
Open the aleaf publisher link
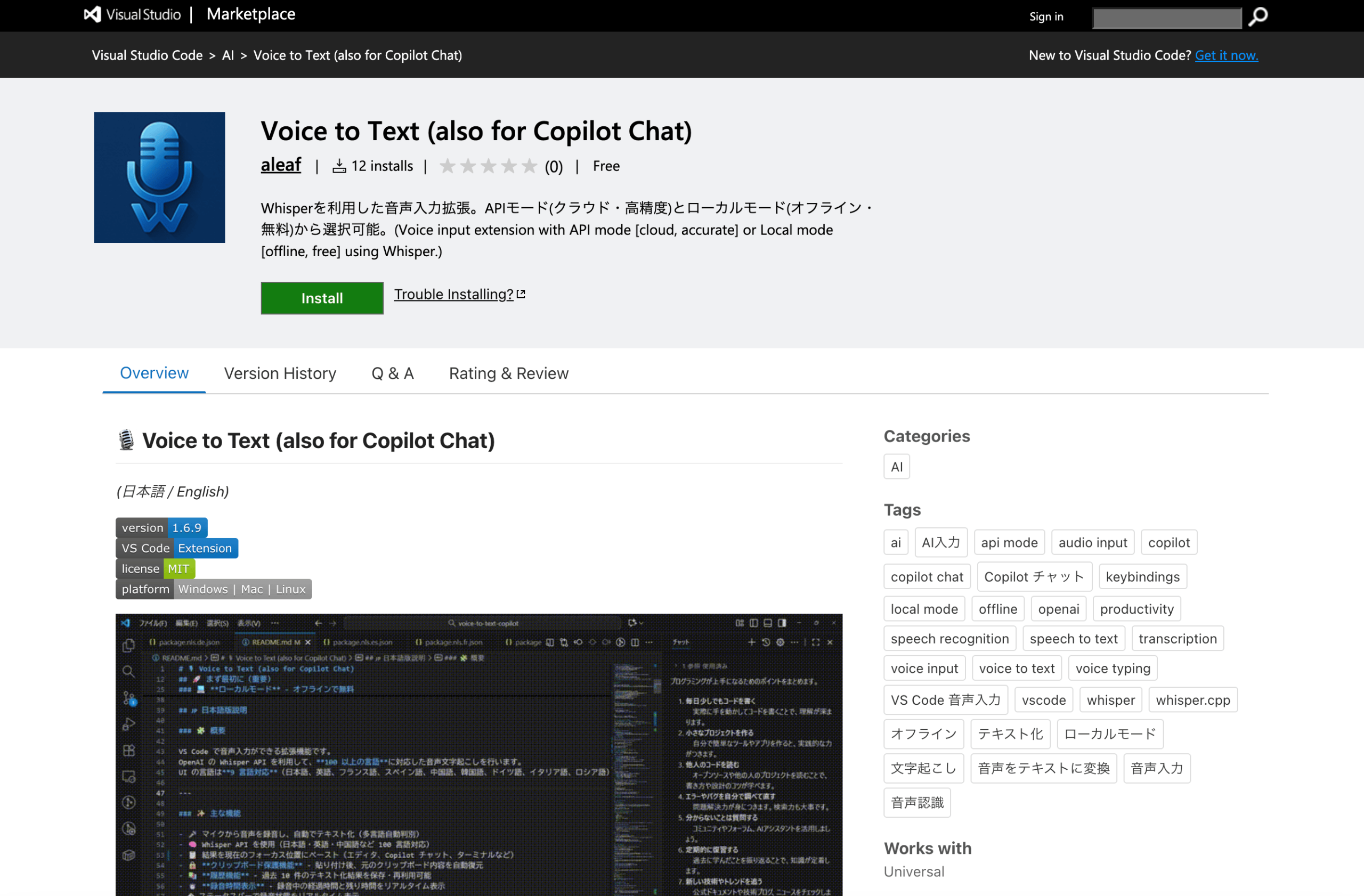pyautogui.click(x=280, y=165)
